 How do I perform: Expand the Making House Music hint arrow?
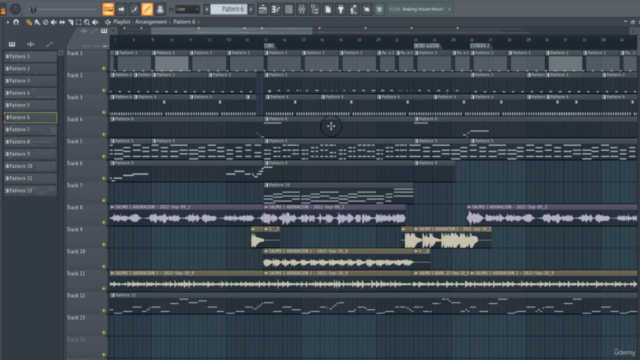coord(449,9)
